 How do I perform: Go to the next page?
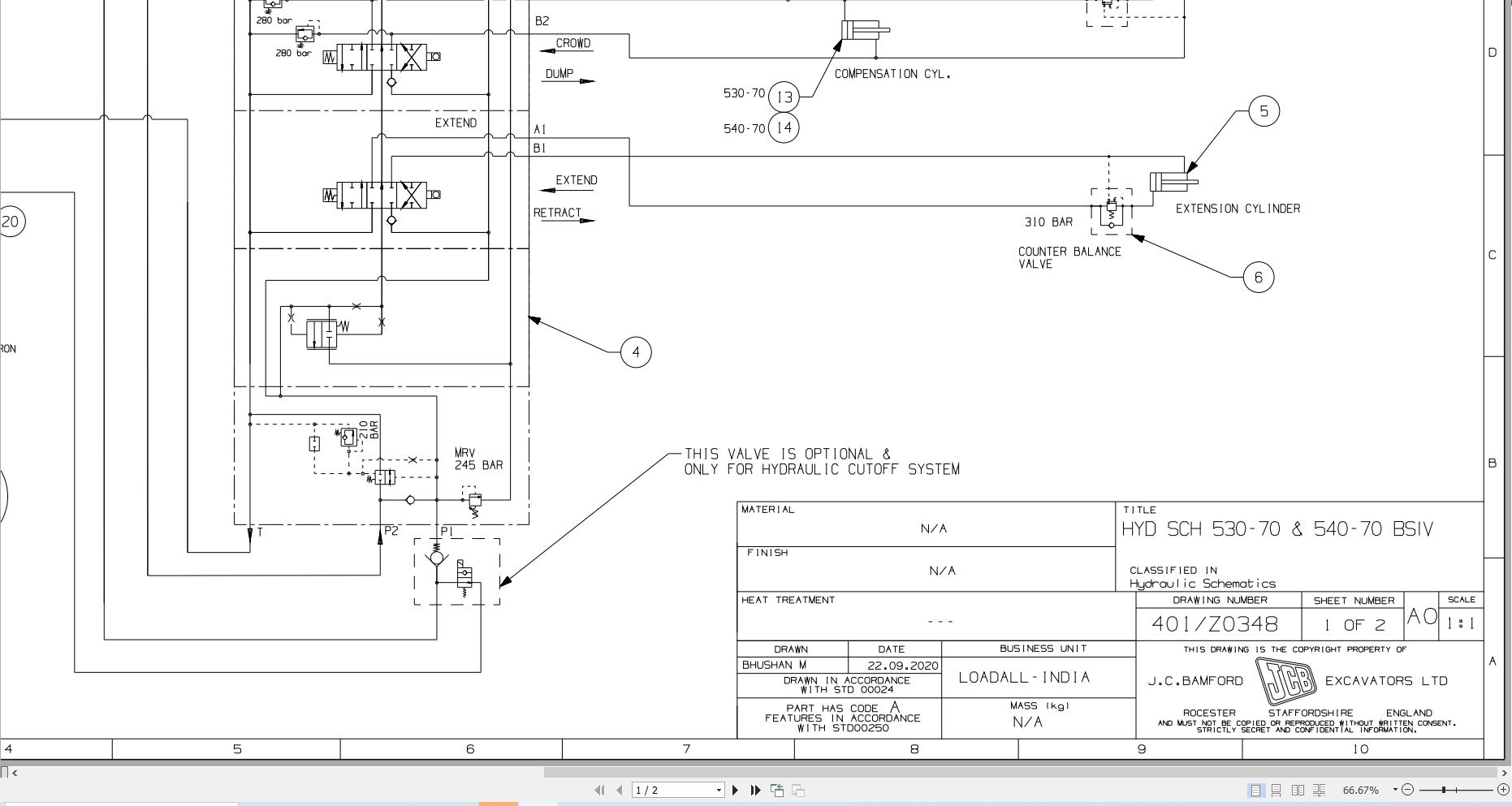click(736, 790)
